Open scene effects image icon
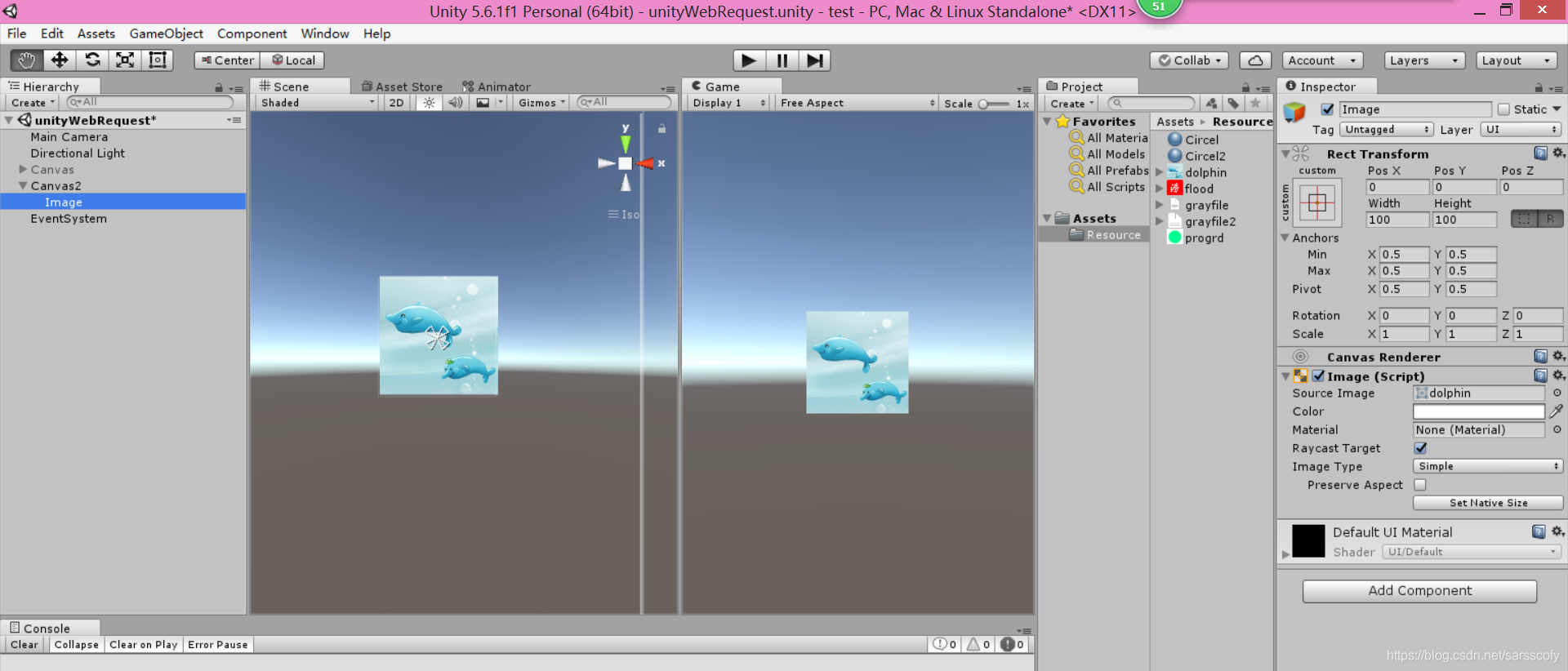Image resolution: width=1568 pixels, height=671 pixels. click(483, 103)
